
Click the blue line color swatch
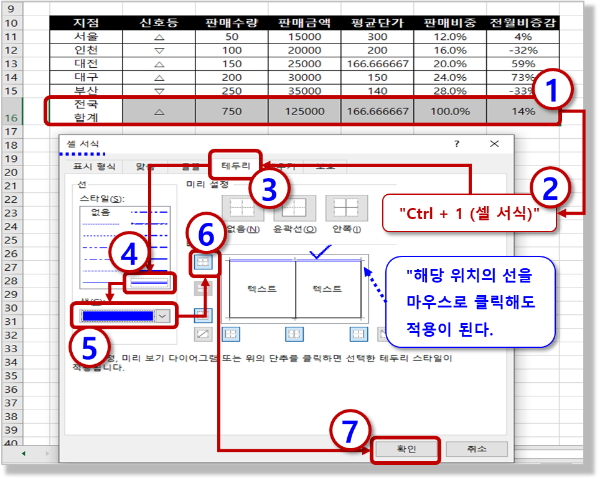(118, 316)
